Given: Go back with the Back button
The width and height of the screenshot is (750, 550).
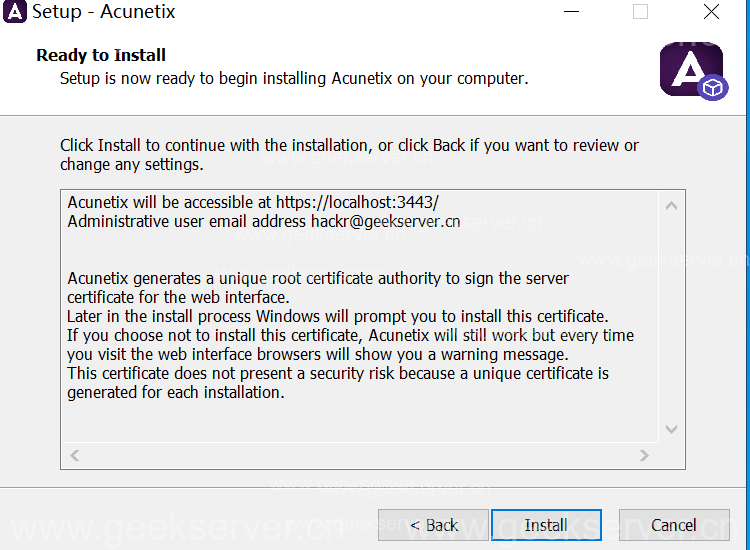Looking at the screenshot, I should (x=433, y=525).
